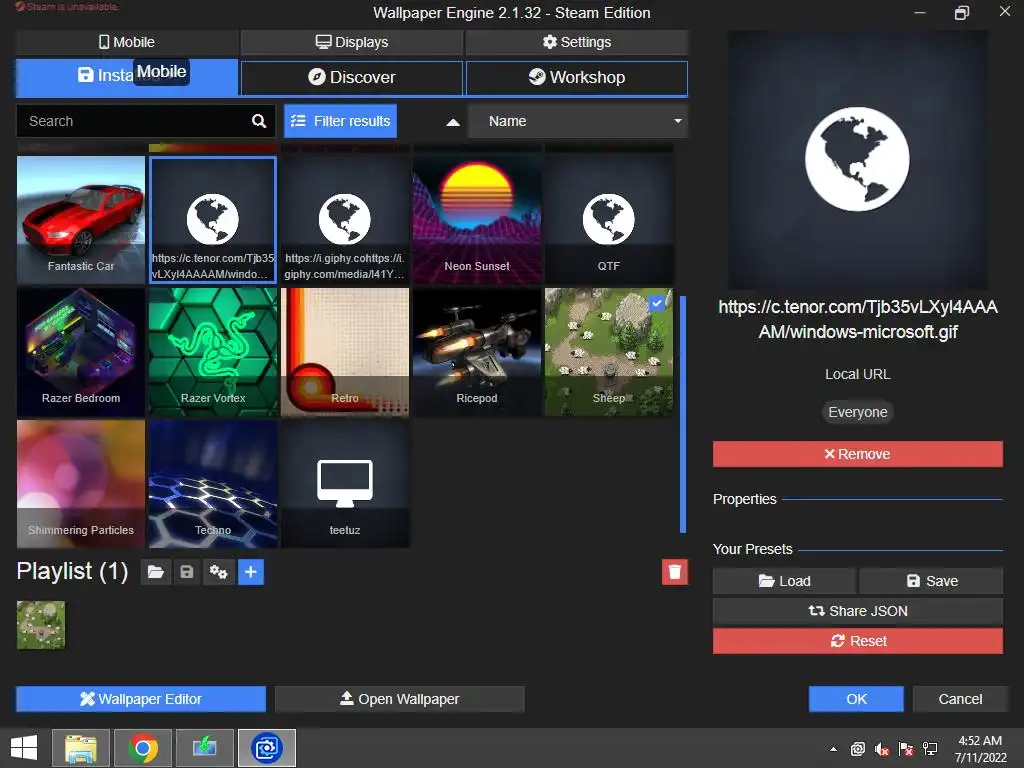Open the Settings tab
The width and height of the screenshot is (1024, 768).
(577, 42)
